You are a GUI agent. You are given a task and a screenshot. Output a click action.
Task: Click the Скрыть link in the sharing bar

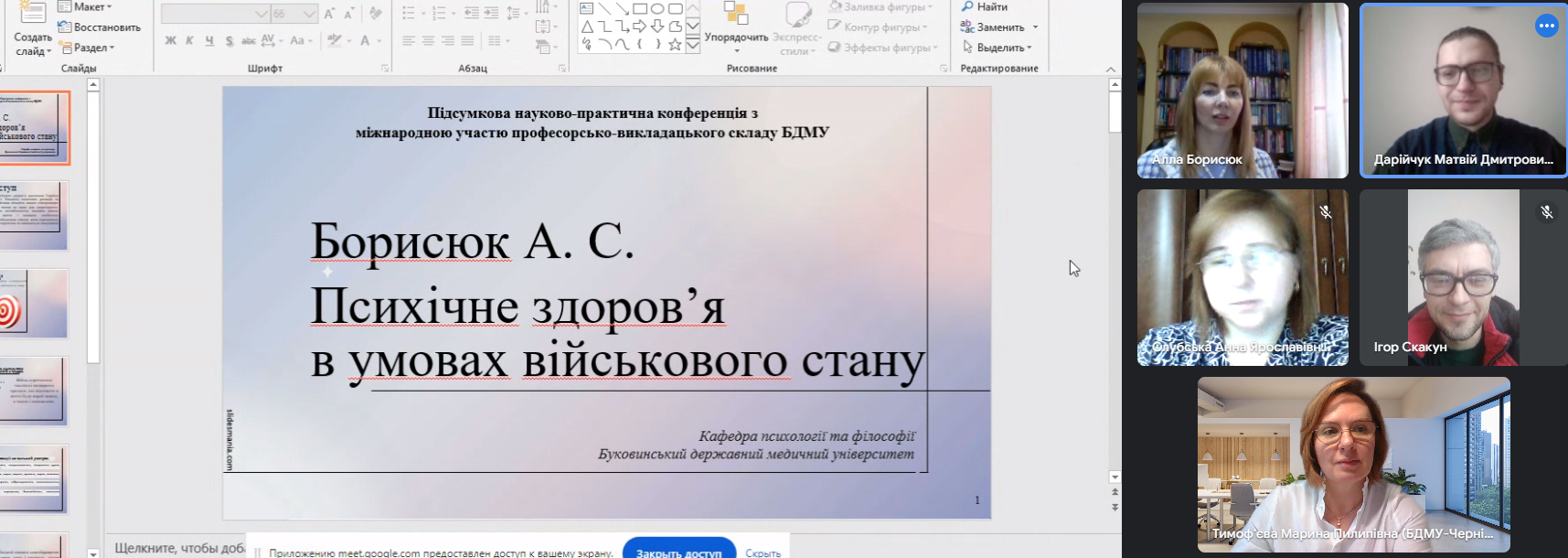point(763,553)
